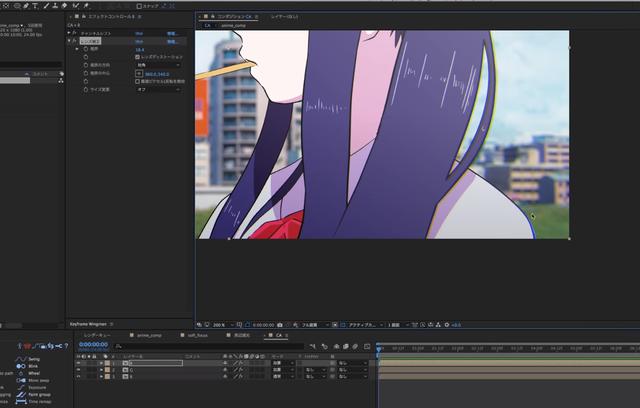Open the graph editor button in the timeline

coord(367,346)
